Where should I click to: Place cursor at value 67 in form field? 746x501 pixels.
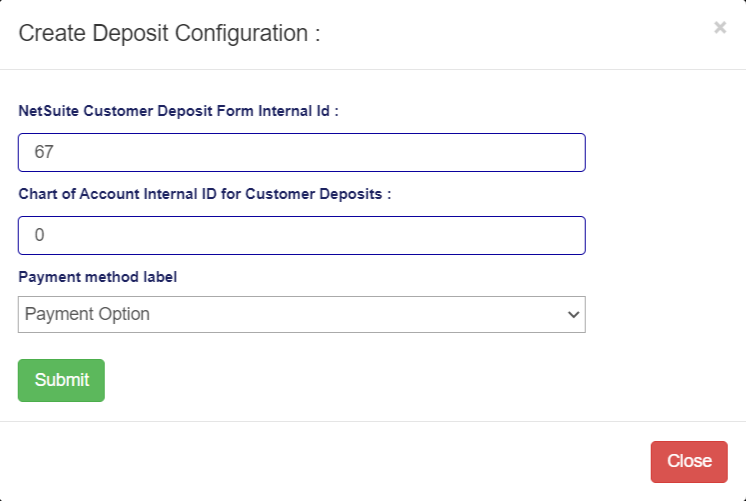tap(44, 153)
